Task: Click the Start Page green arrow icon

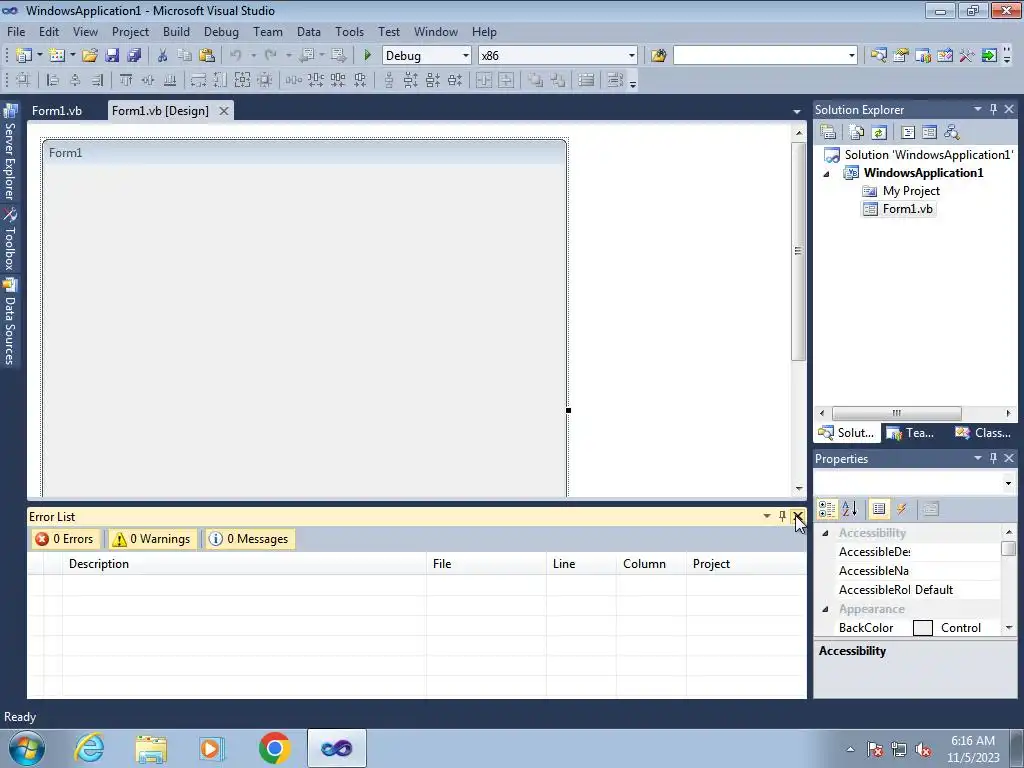Action: tap(989, 56)
